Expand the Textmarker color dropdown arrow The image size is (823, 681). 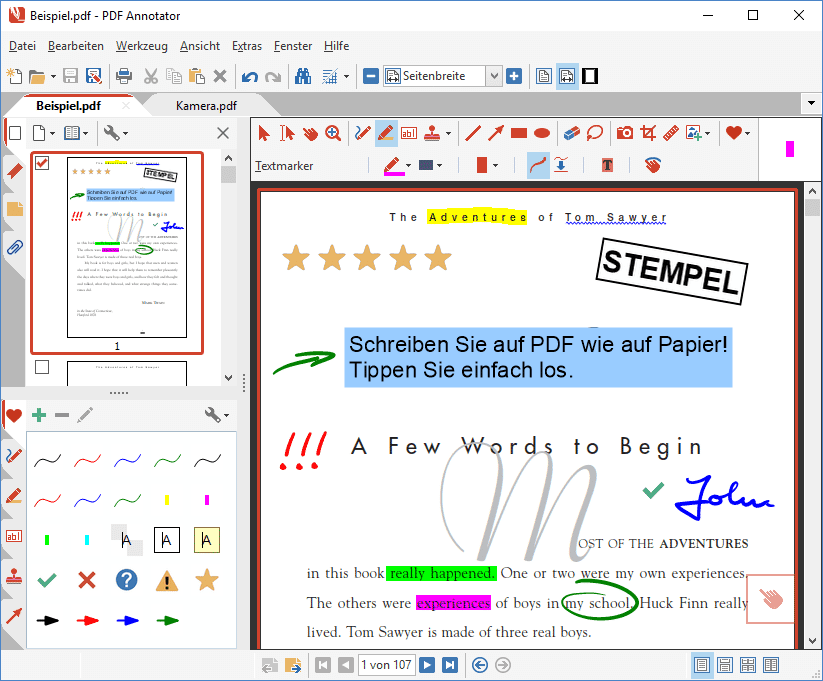(x=408, y=166)
